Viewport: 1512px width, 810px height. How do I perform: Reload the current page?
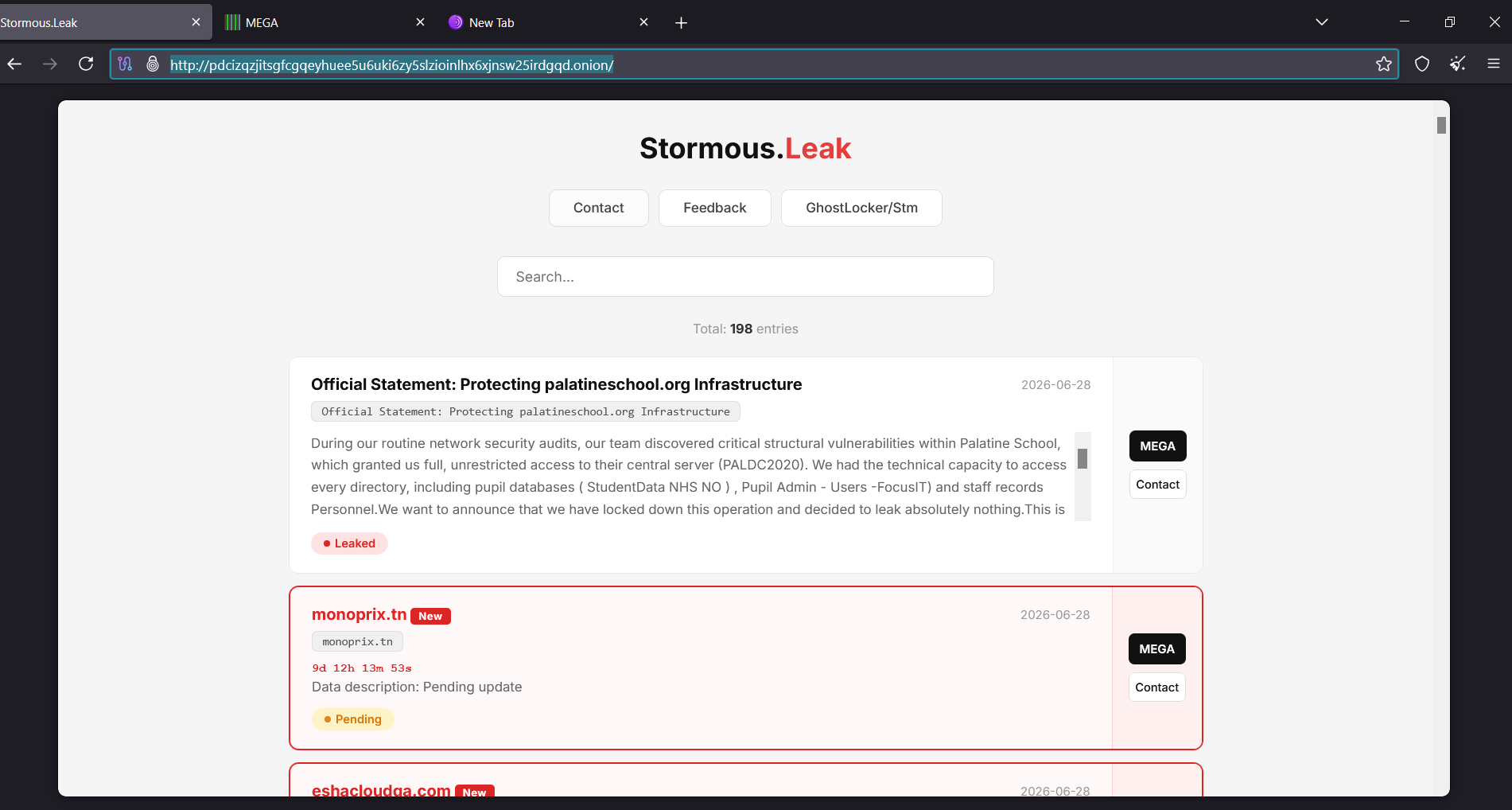[x=86, y=64]
